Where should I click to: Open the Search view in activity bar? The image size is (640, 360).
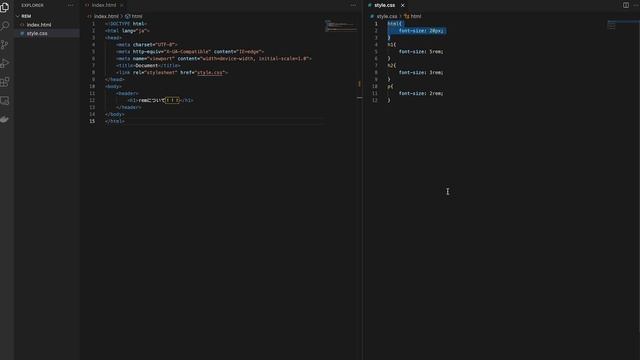[x=5, y=26]
